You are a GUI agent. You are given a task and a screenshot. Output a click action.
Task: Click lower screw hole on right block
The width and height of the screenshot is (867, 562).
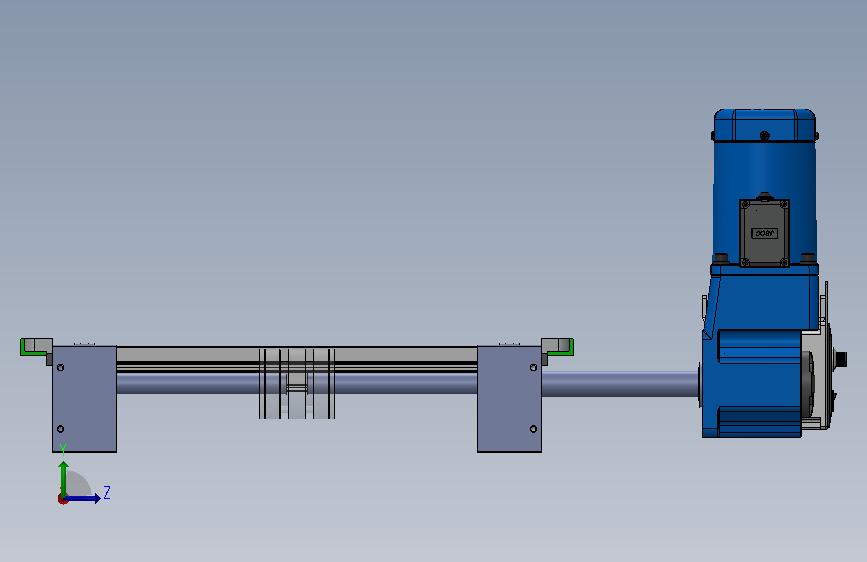pos(534,429)
